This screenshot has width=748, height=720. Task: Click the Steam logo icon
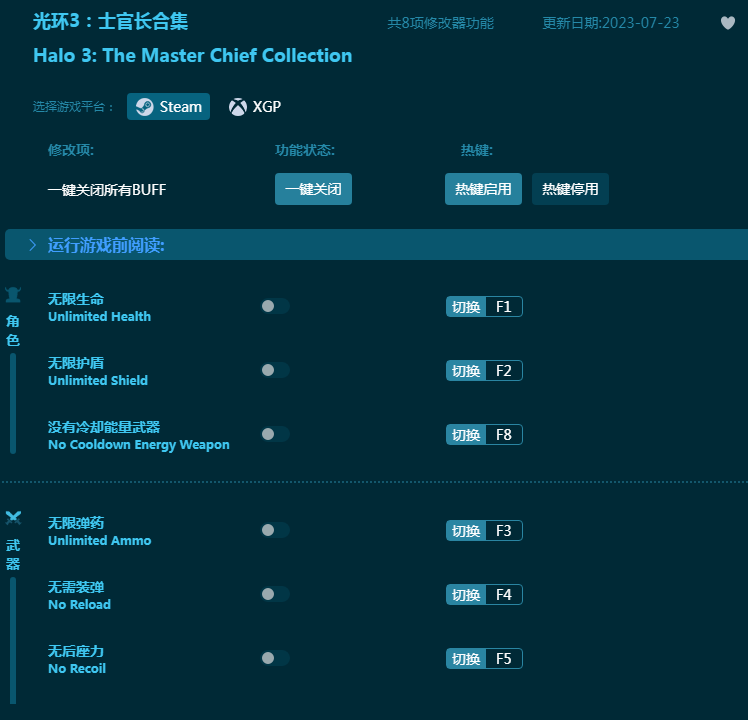click(144, 106)
